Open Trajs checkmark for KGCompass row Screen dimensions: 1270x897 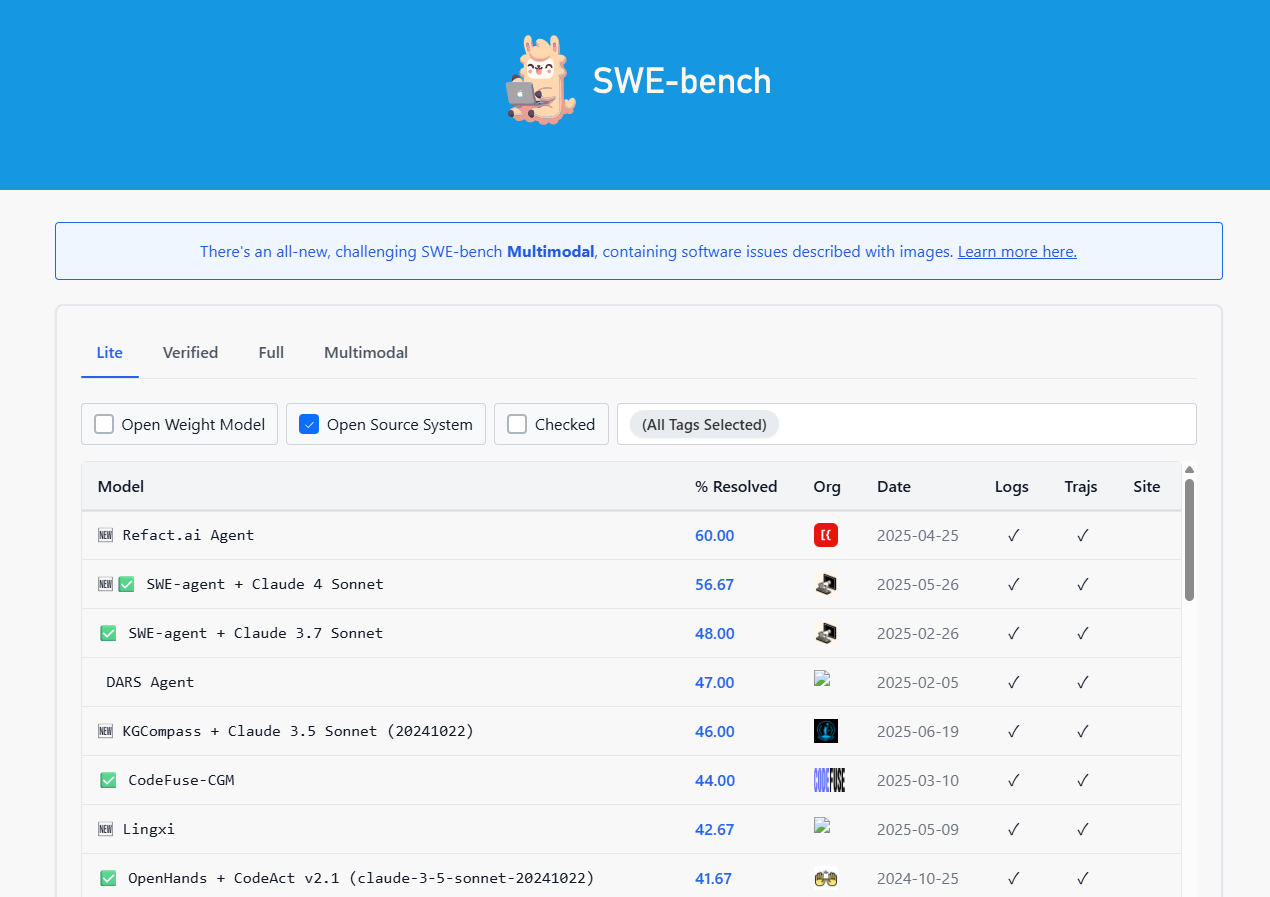click(x=1082, y=731)
